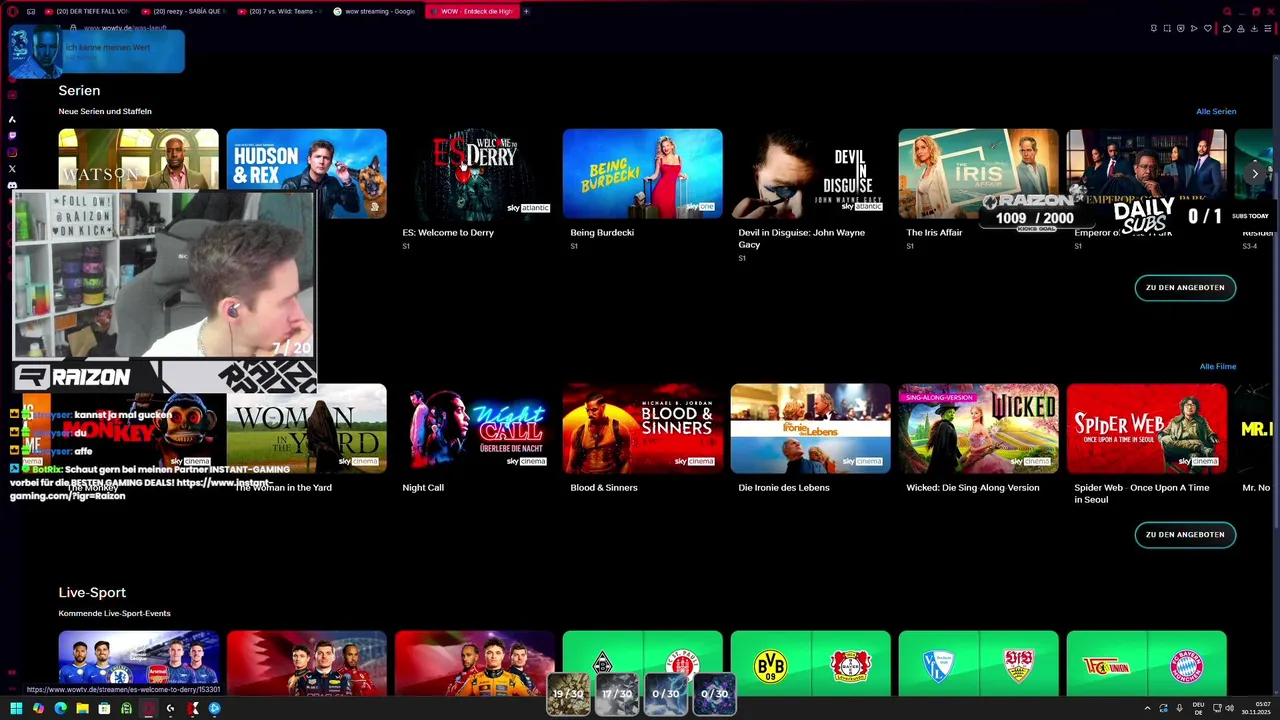Click the 'Alle Filme' link

[x=1218, y=366]
